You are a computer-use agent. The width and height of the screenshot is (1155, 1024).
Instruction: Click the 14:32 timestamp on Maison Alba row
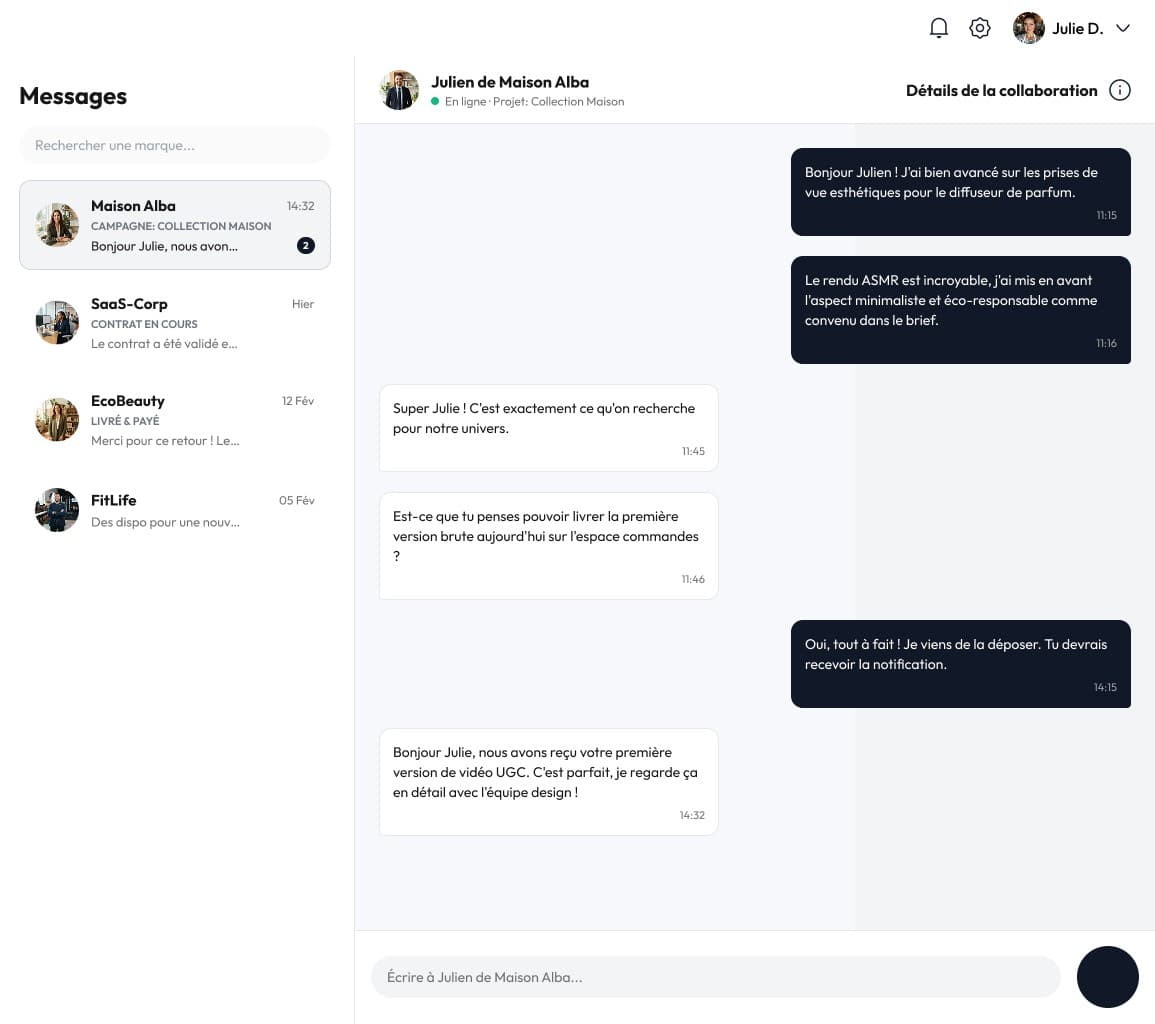coord(301,206)
